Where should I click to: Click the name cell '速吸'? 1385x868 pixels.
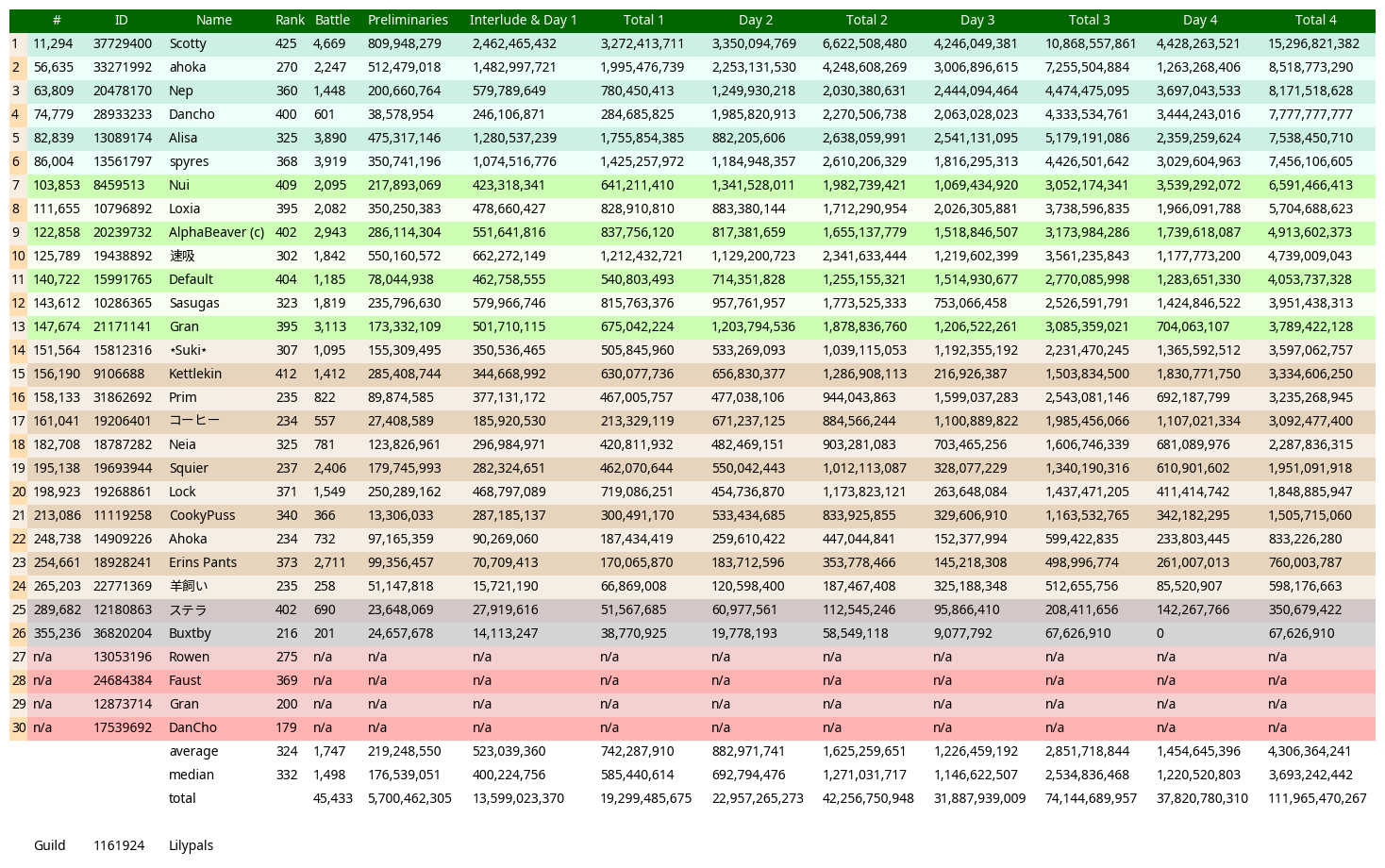click(182, 256)
